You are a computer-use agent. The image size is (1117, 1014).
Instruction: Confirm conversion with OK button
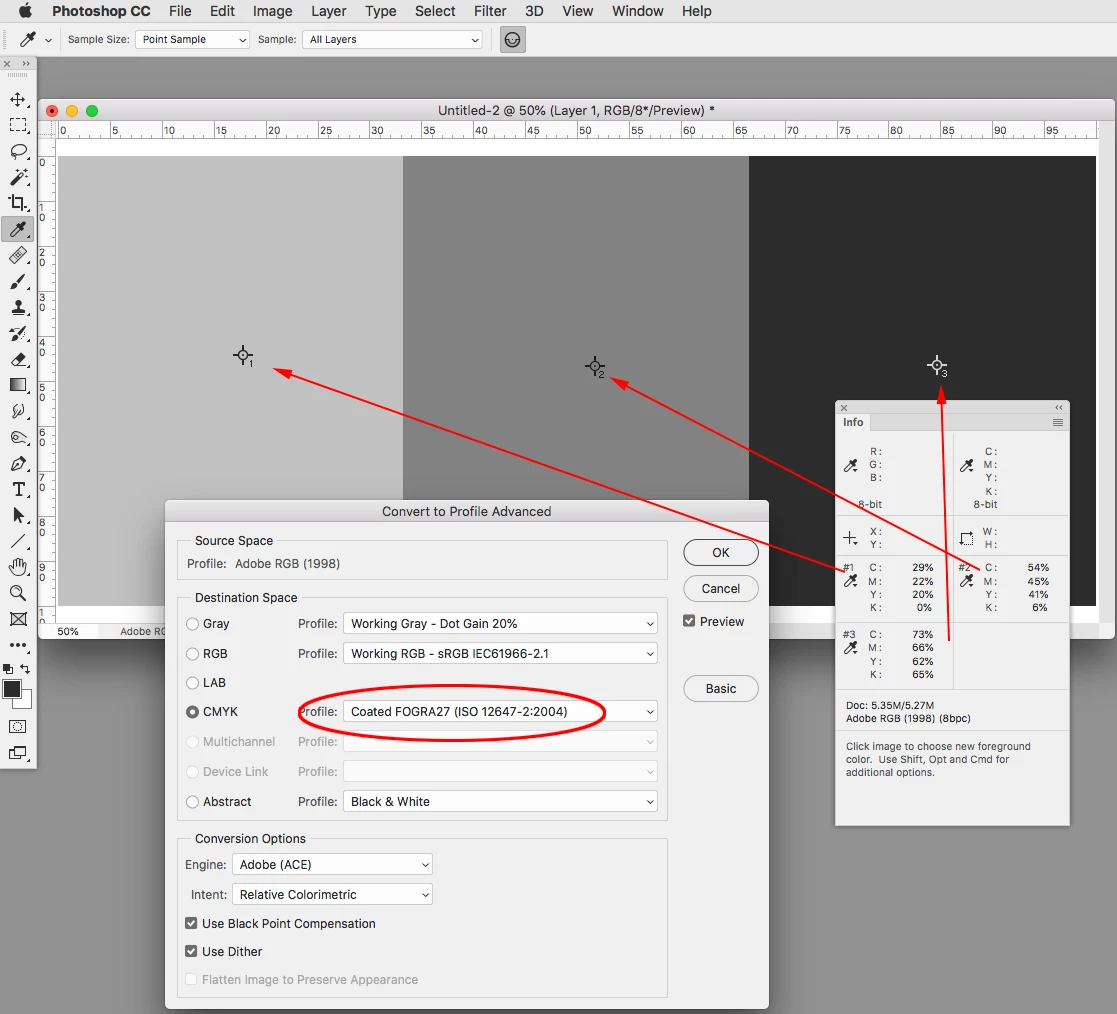pyautogui.click(x=721, y=552)
